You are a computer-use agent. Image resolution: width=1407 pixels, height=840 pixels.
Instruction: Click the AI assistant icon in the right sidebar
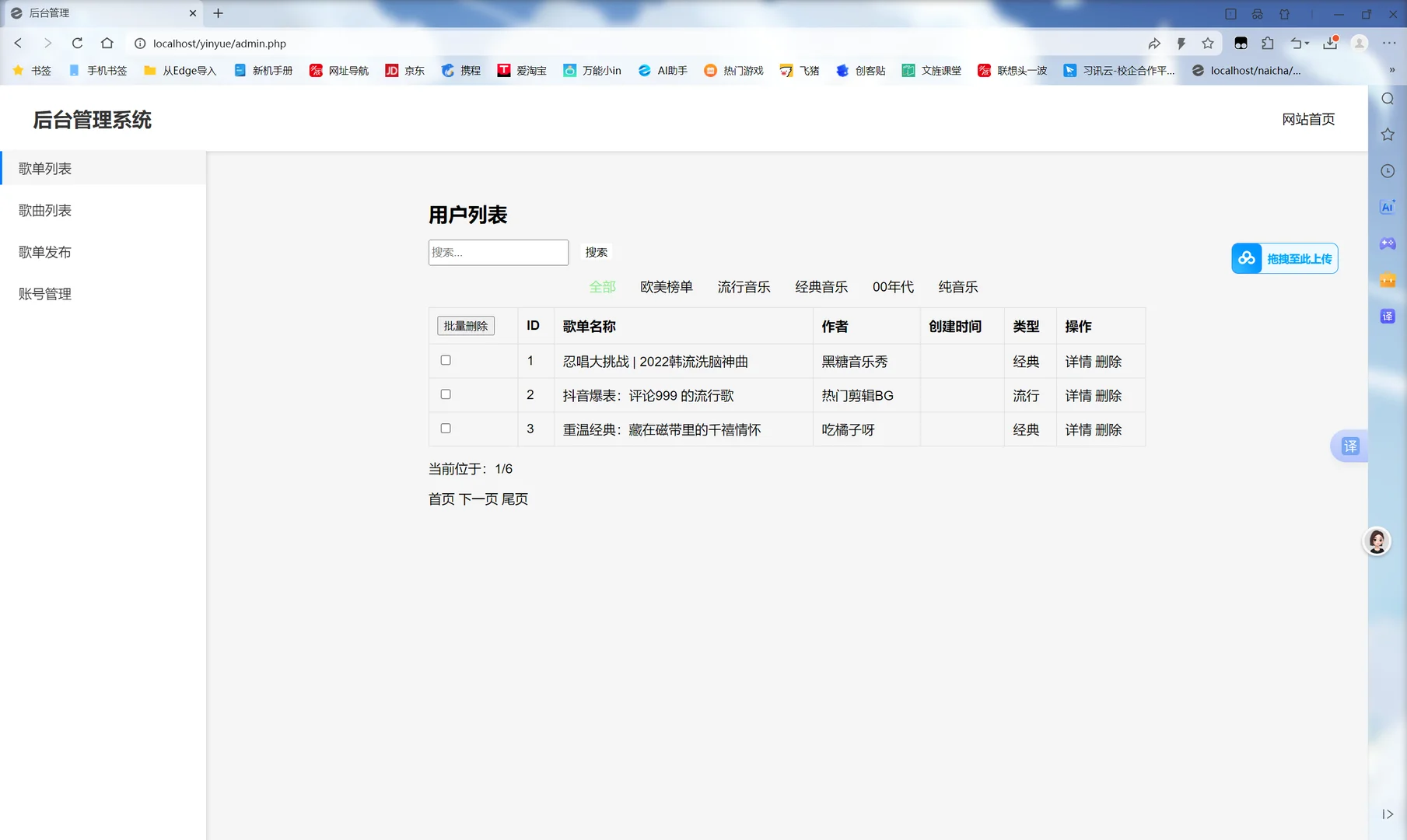pyautogui.click(x=1387, y=206)
